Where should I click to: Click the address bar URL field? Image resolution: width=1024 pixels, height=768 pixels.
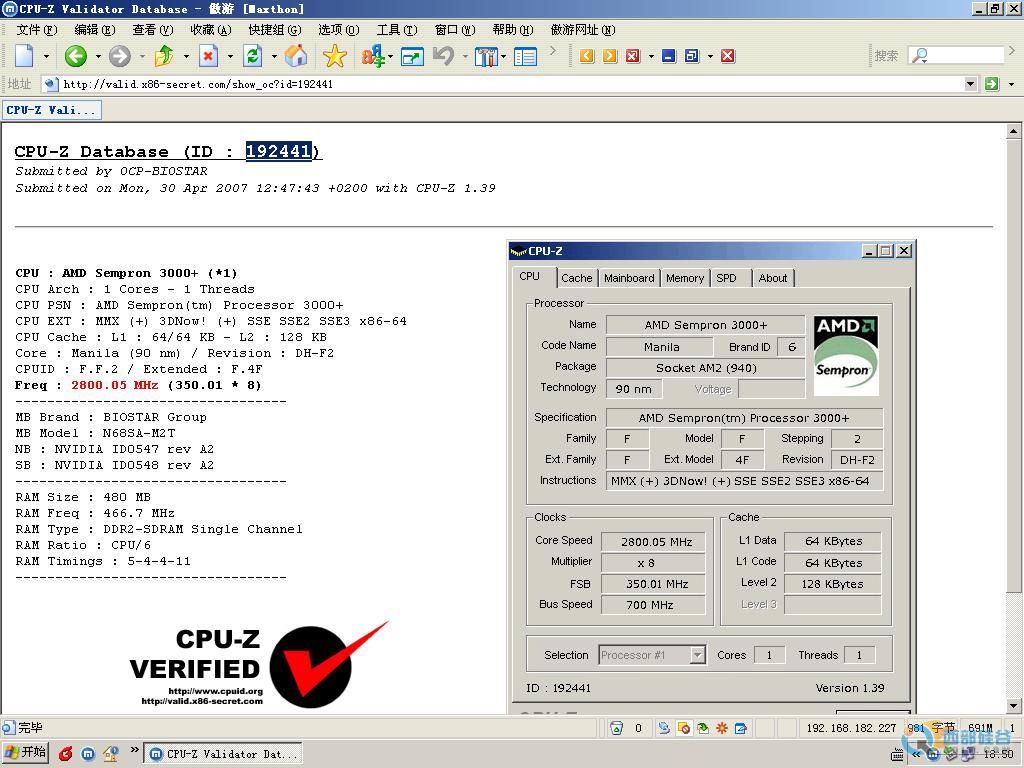pos(509,84)
